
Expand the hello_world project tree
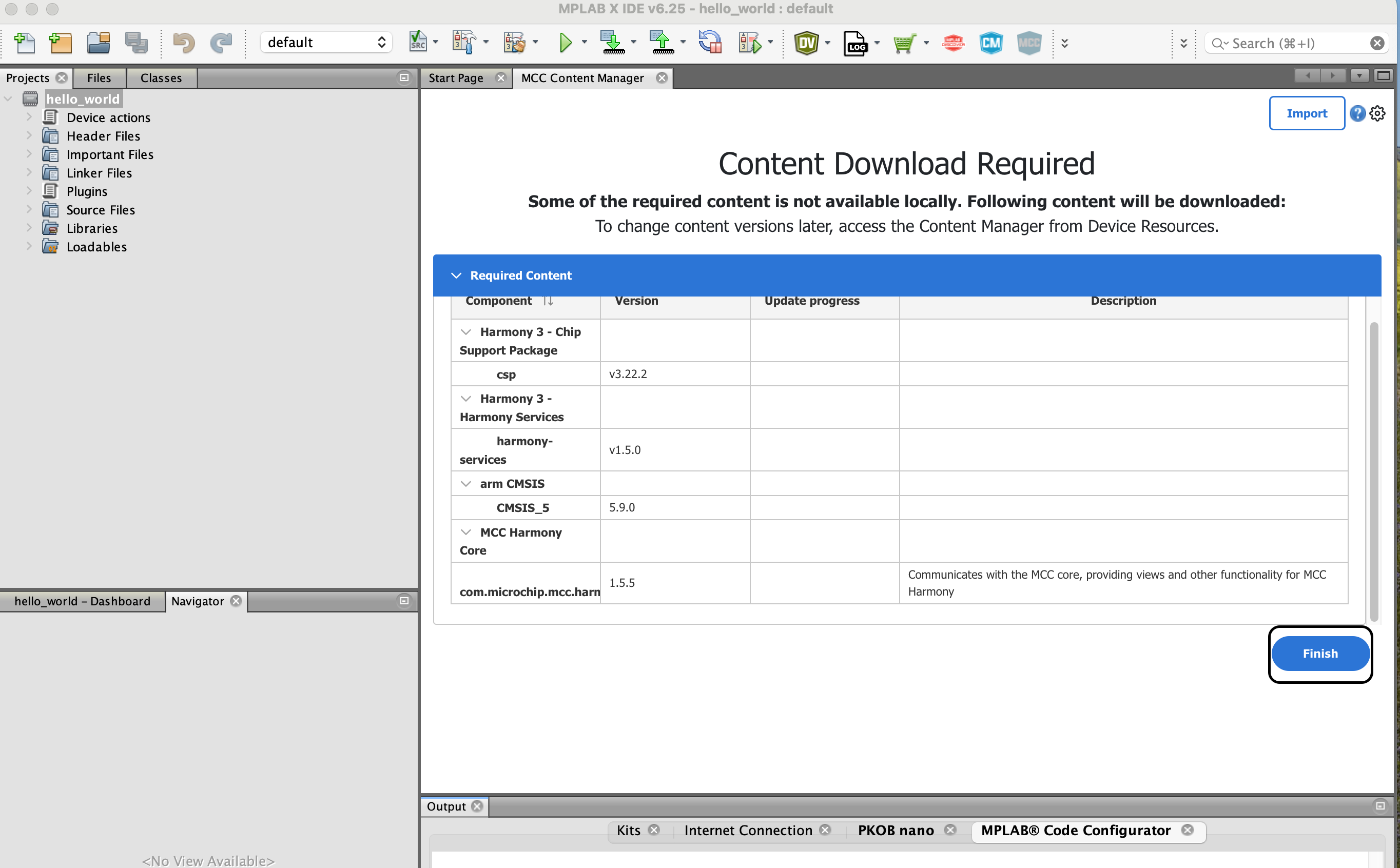click(x=8, y=98)
